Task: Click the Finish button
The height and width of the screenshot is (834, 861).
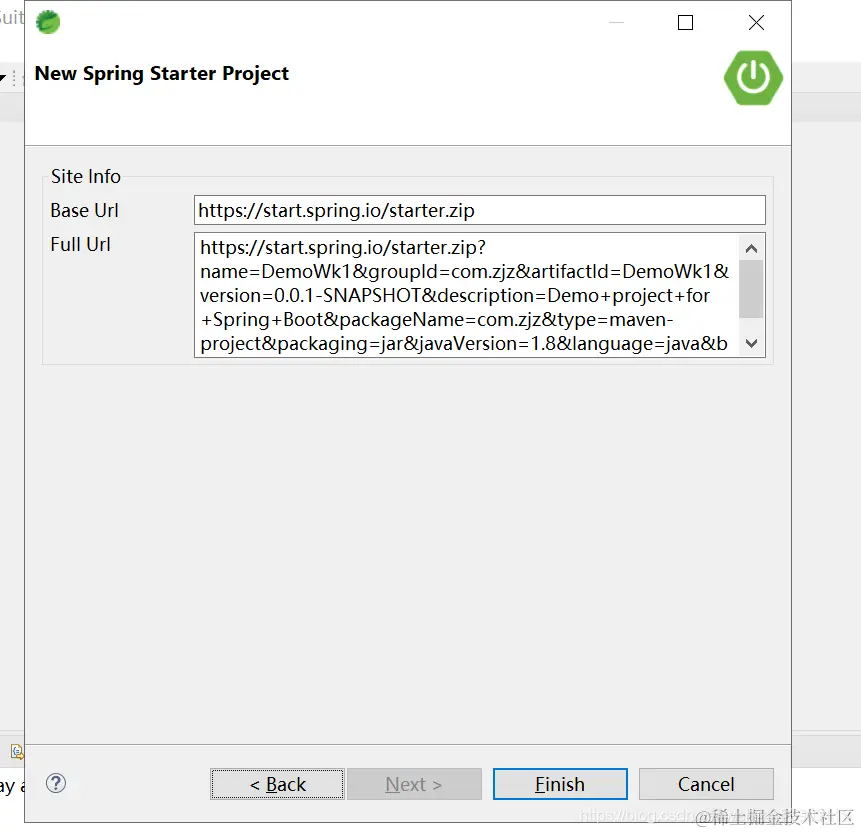Action: point(560,783)
